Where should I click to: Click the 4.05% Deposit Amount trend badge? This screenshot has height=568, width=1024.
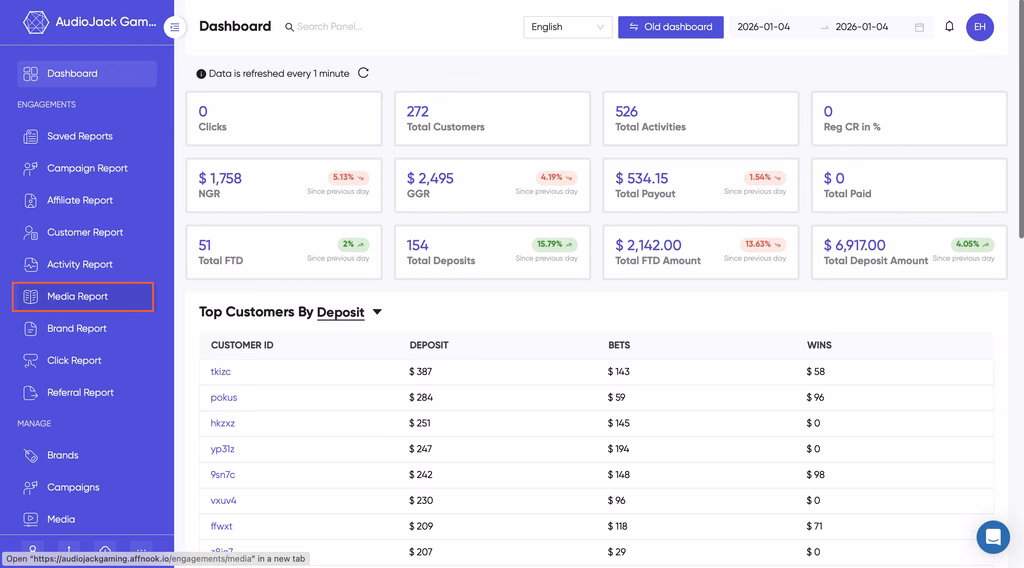coord(972,244)
